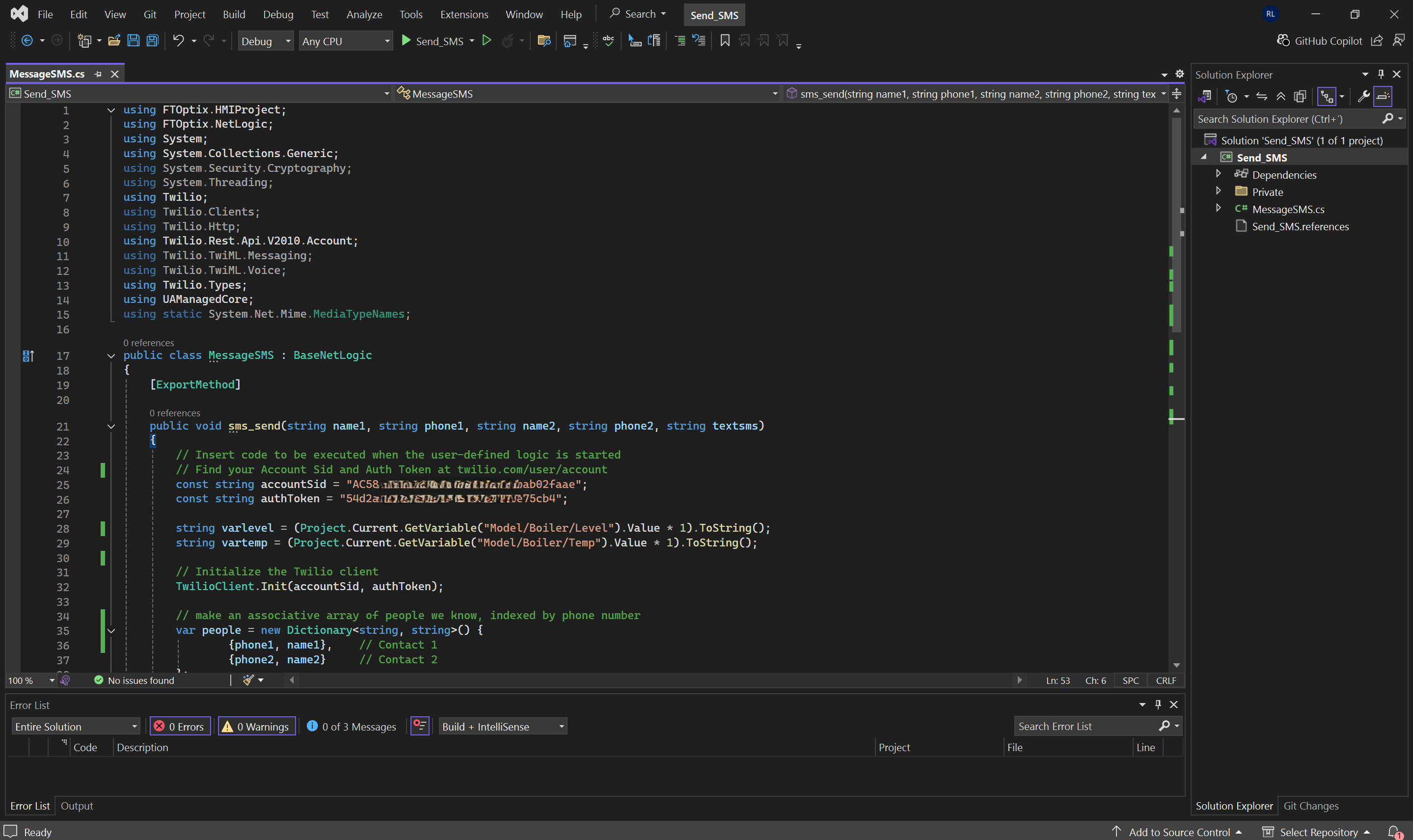Toggle file nesting view in Solution Explorer
Image resolution: width=1413 pixels, height=840 pixels.
coord(1327,97)
